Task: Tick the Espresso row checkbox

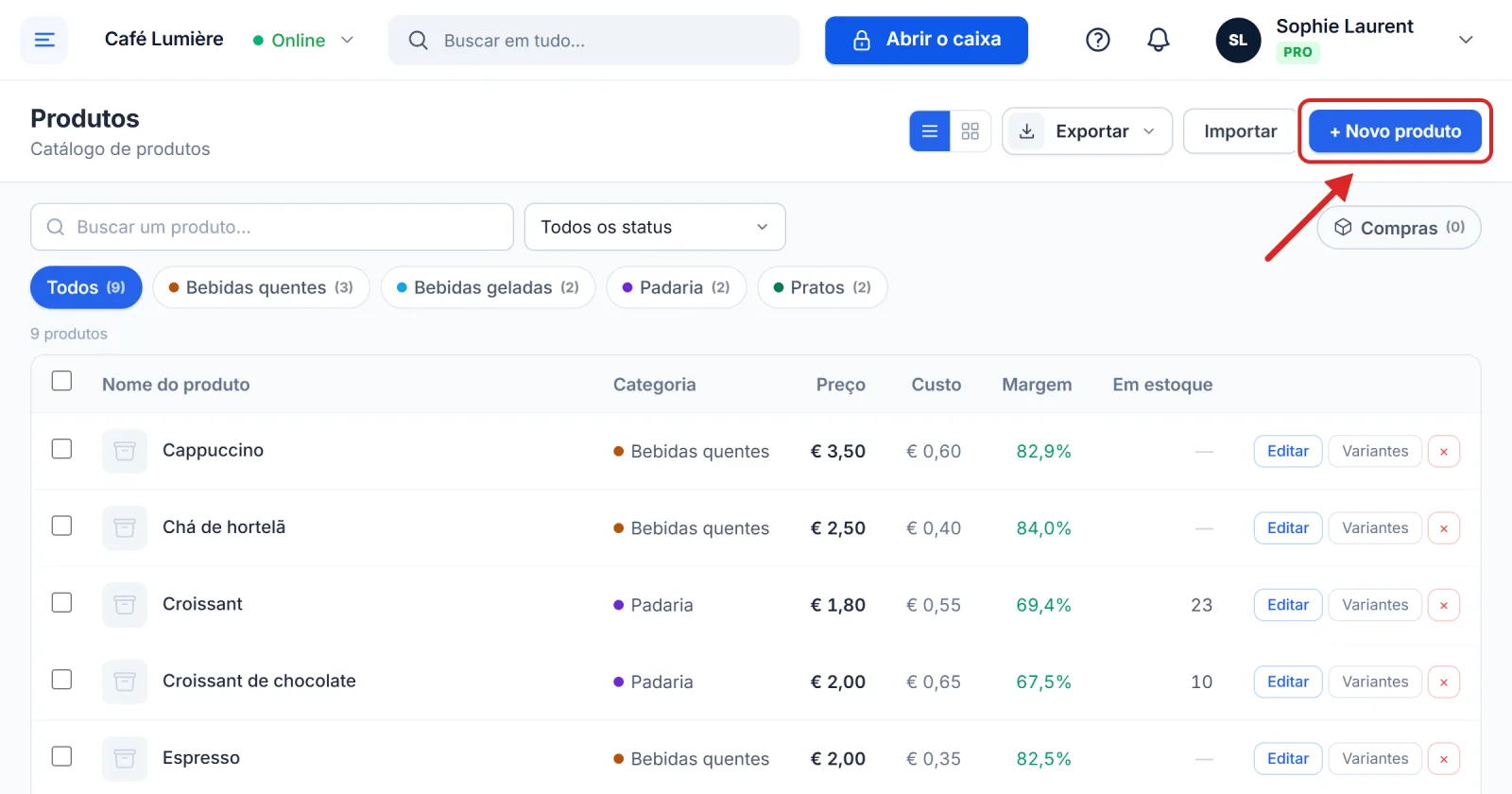Action: tap(61, 756)
